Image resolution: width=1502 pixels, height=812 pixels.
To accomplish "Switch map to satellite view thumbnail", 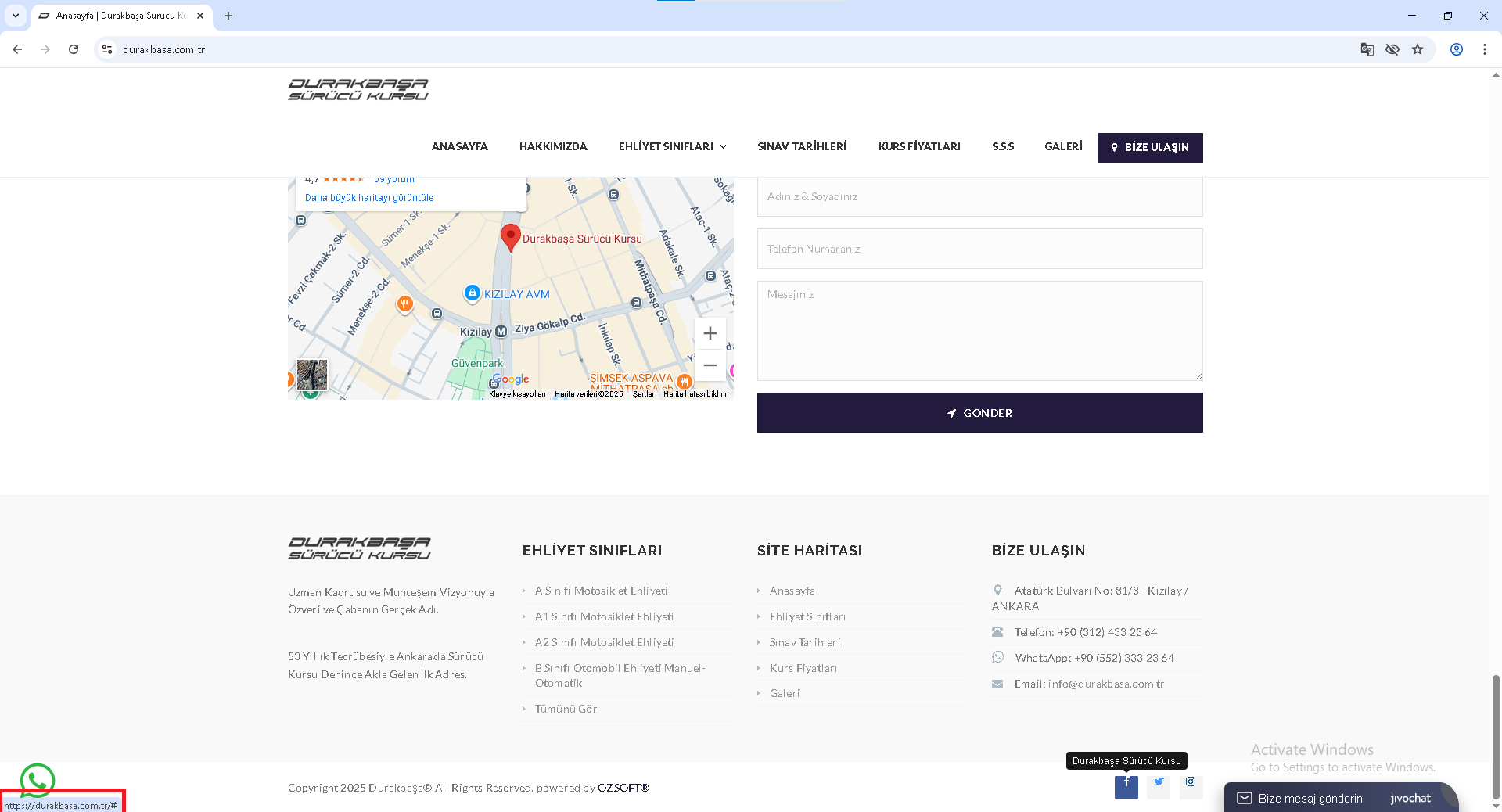I will click(312, 375).
